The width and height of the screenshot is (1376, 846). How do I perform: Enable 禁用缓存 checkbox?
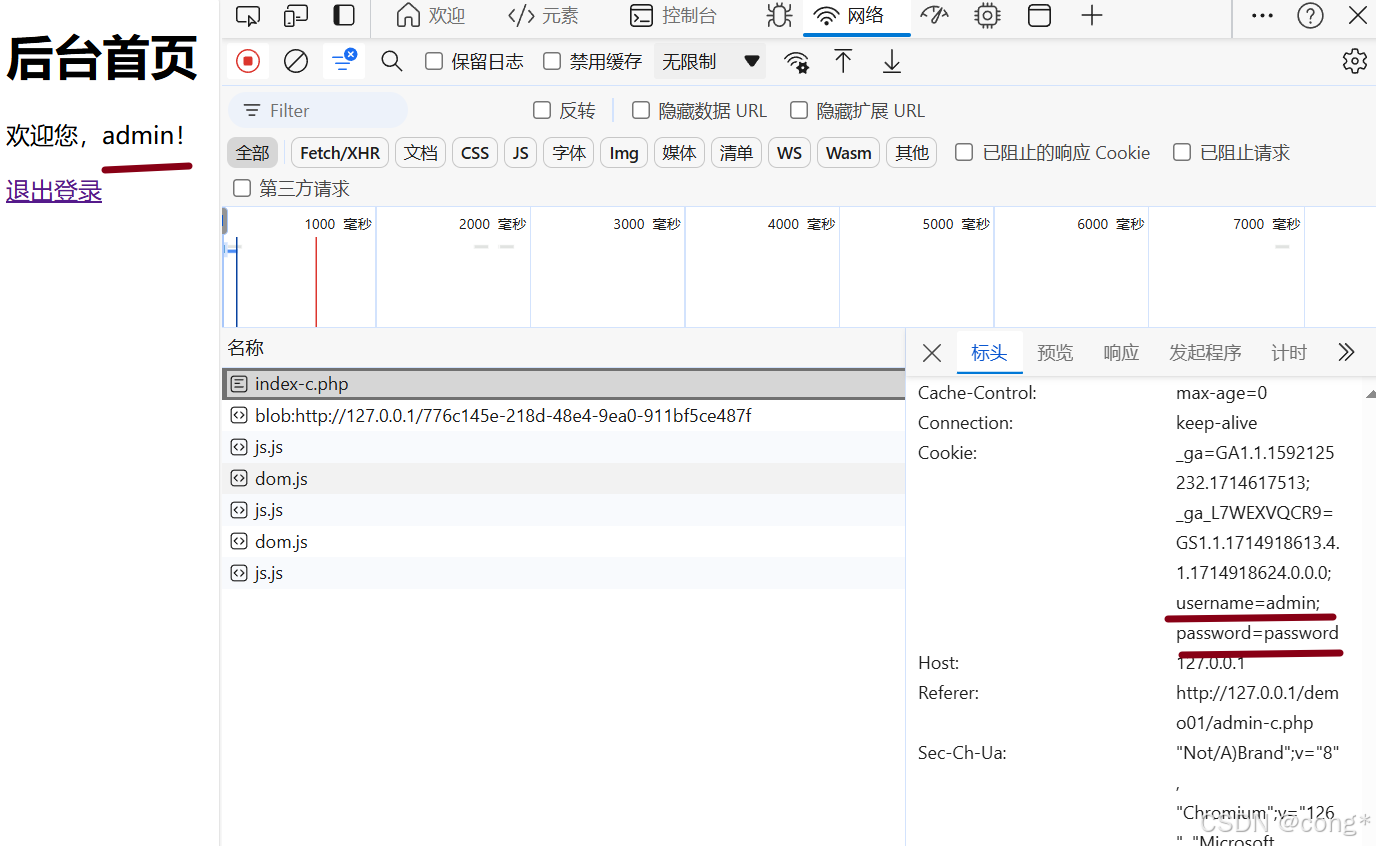click(552, 61)
